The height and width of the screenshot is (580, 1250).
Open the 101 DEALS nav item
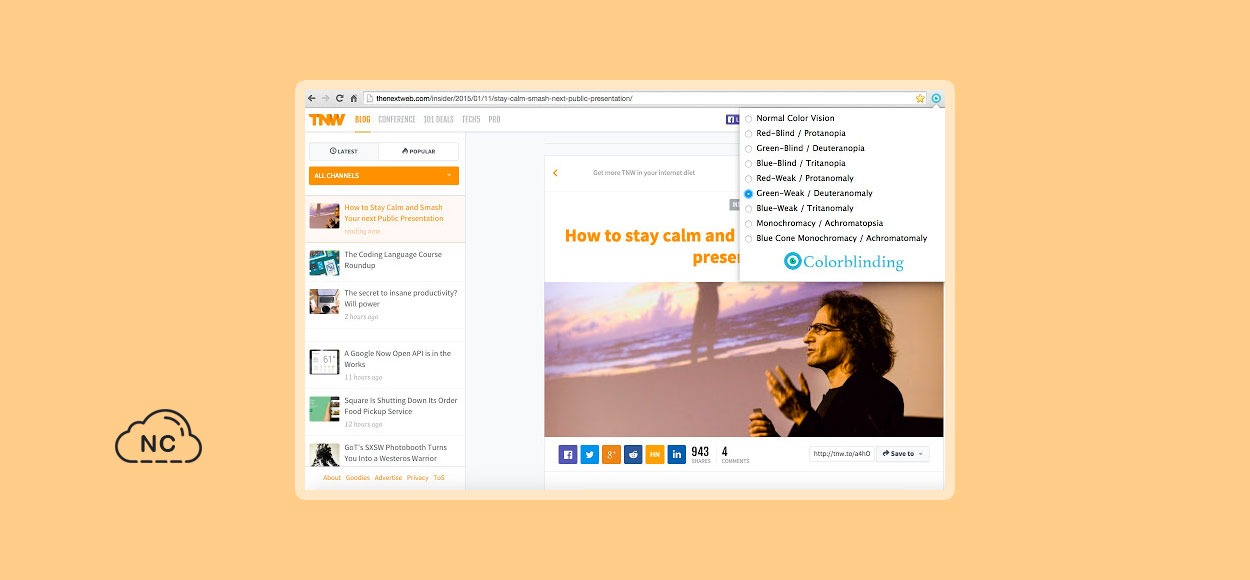438,120
